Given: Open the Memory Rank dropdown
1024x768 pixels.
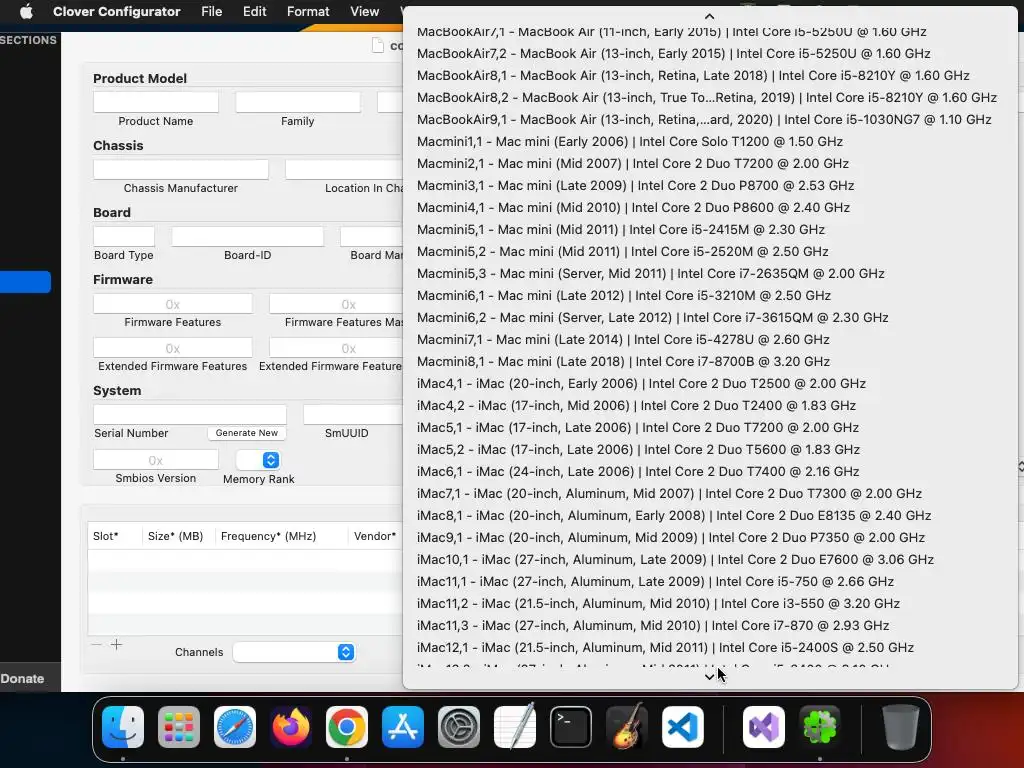Looking at the screenshot, I should click(258, 460).
